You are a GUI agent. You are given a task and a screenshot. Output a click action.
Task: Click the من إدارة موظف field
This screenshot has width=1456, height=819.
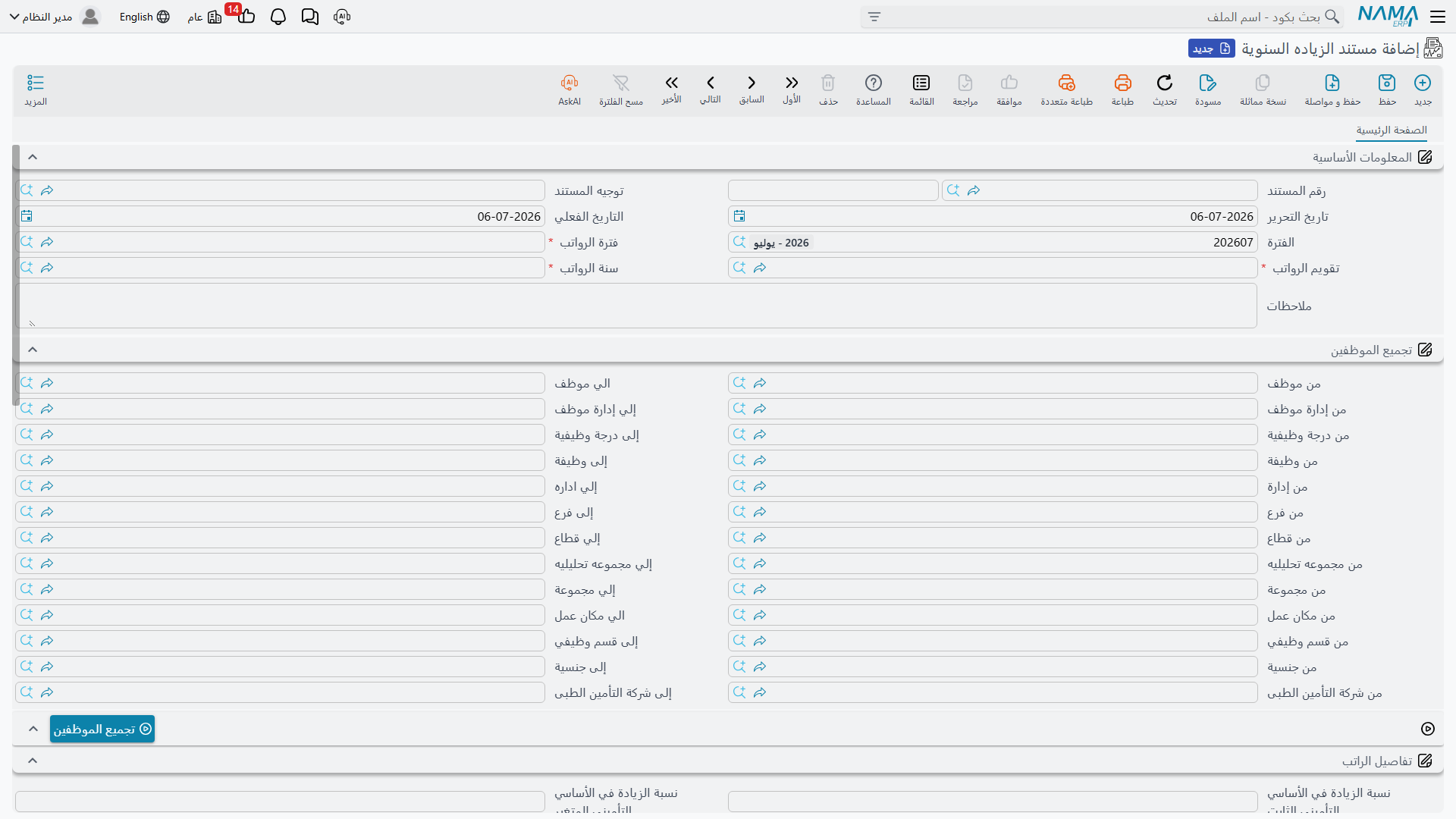click(993, 409)
